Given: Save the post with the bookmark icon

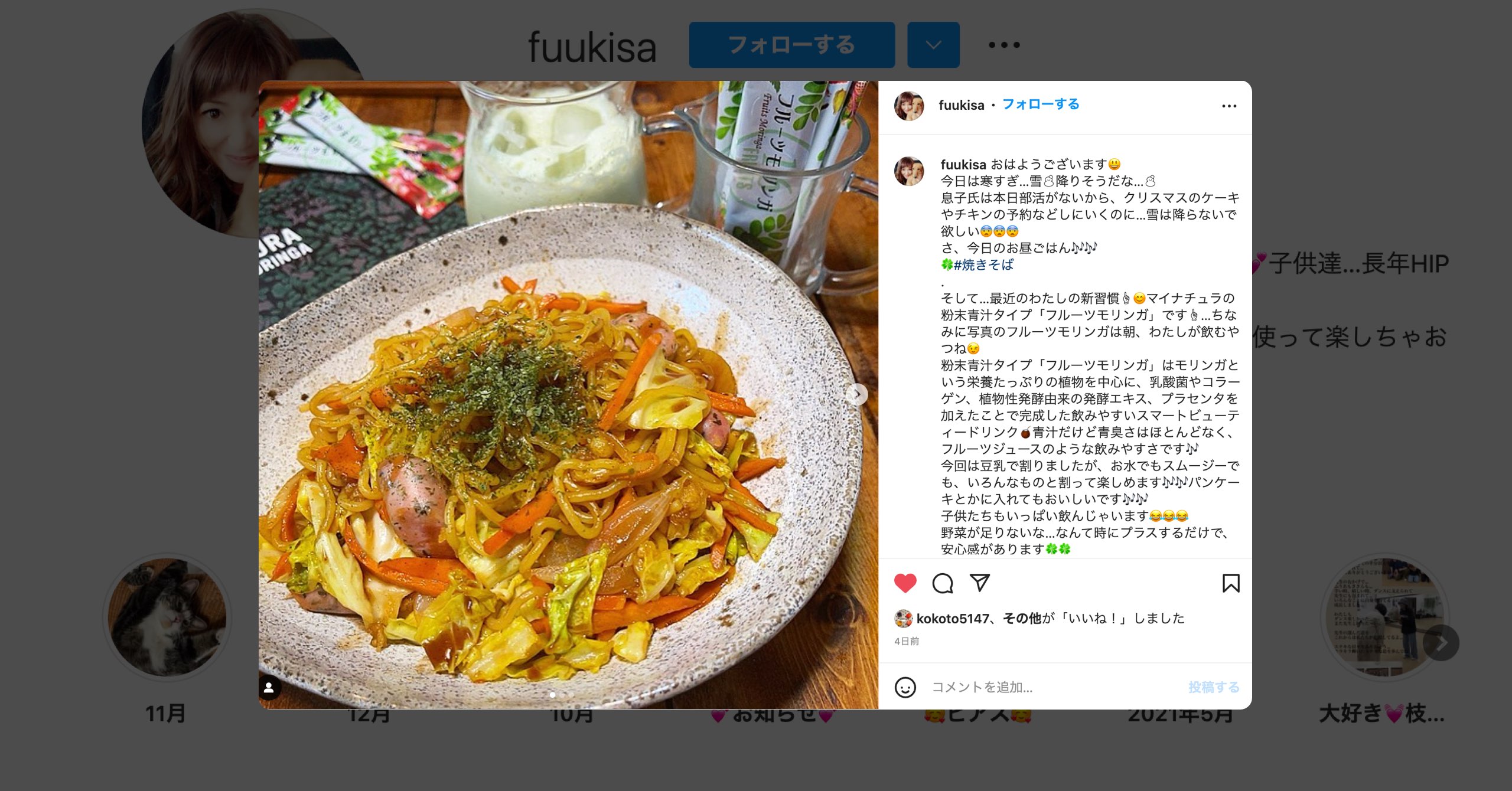Looking at the screenshot, I should [x=1231, y=583].
